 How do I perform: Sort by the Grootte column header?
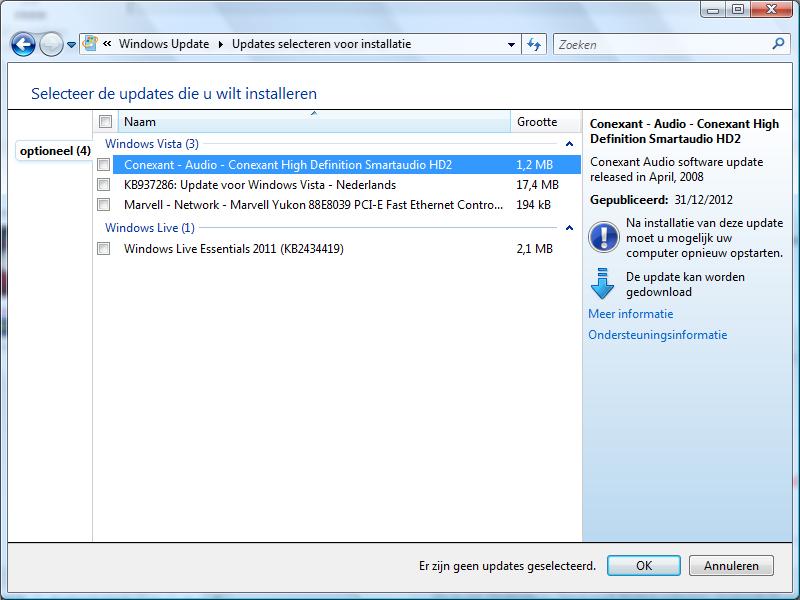[545, 122]
